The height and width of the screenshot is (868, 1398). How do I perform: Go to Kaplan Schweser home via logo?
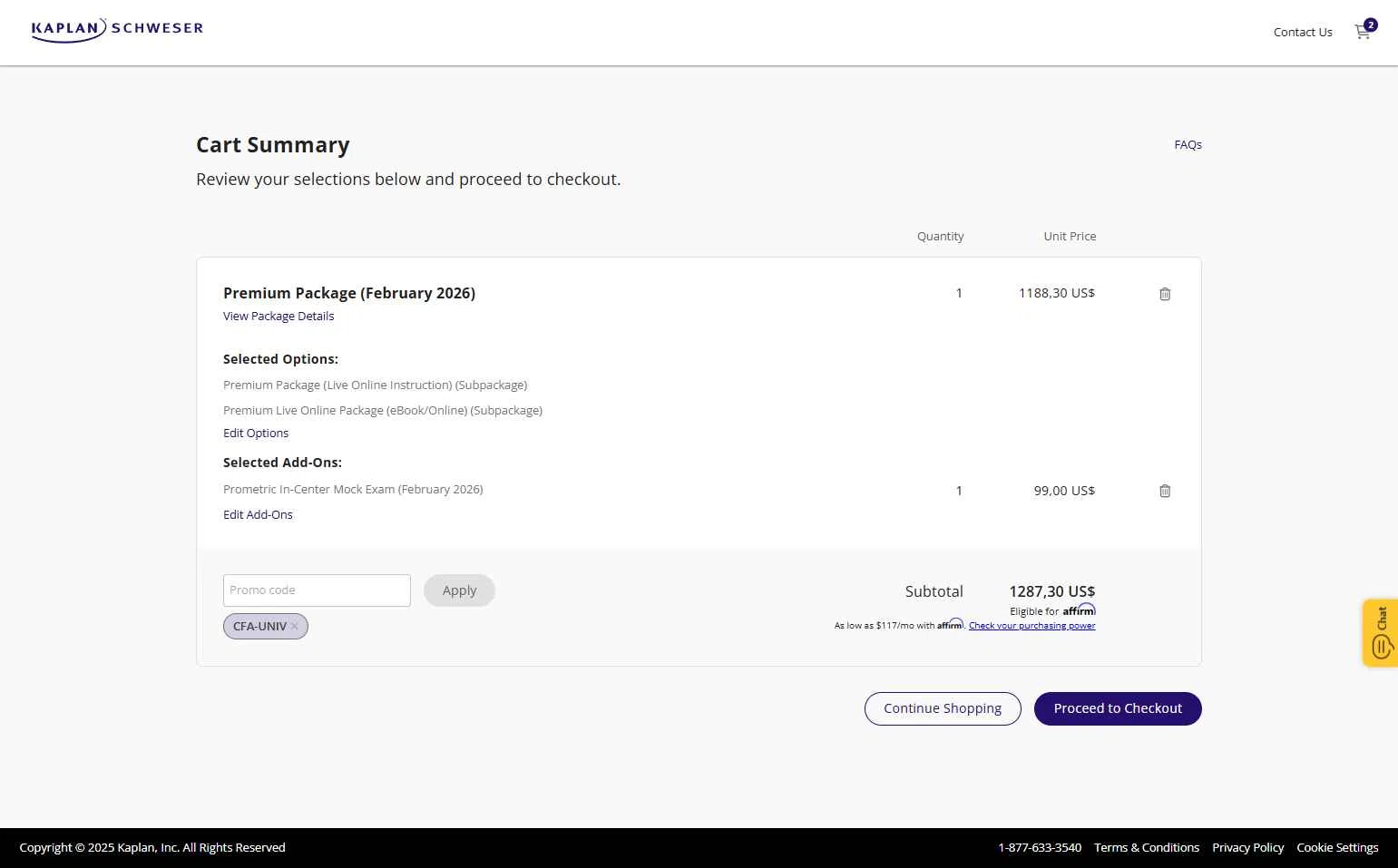point(117,30)
